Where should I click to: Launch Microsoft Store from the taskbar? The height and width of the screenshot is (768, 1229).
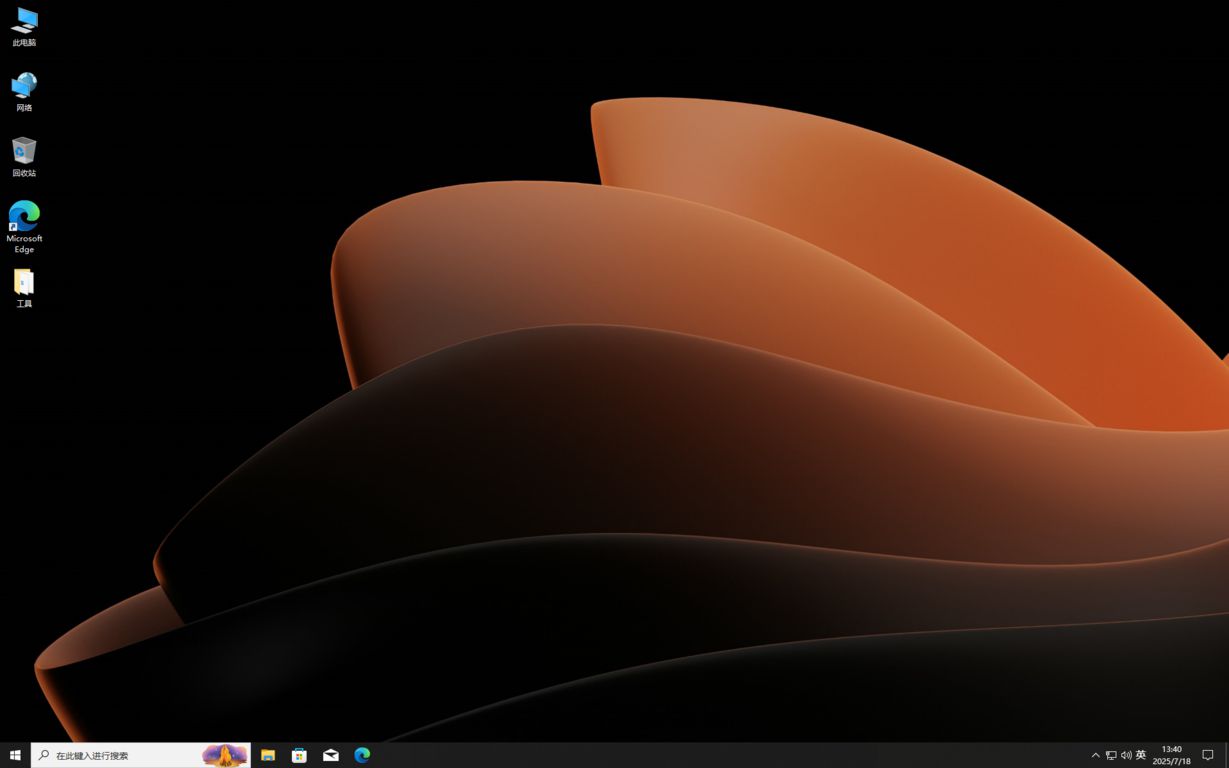tap(299, 755)
